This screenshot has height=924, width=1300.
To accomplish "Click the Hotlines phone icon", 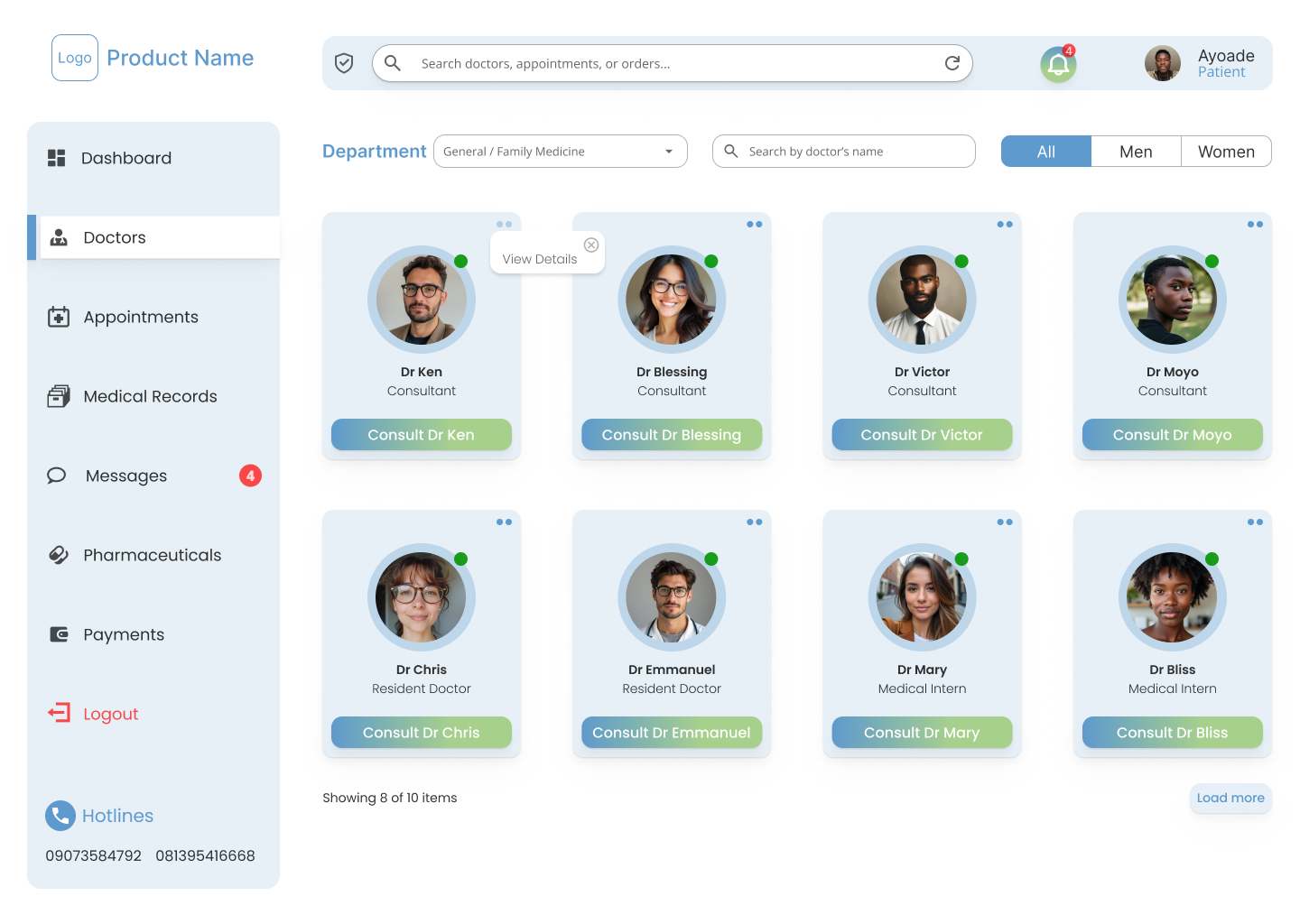I will click(60, 815).
